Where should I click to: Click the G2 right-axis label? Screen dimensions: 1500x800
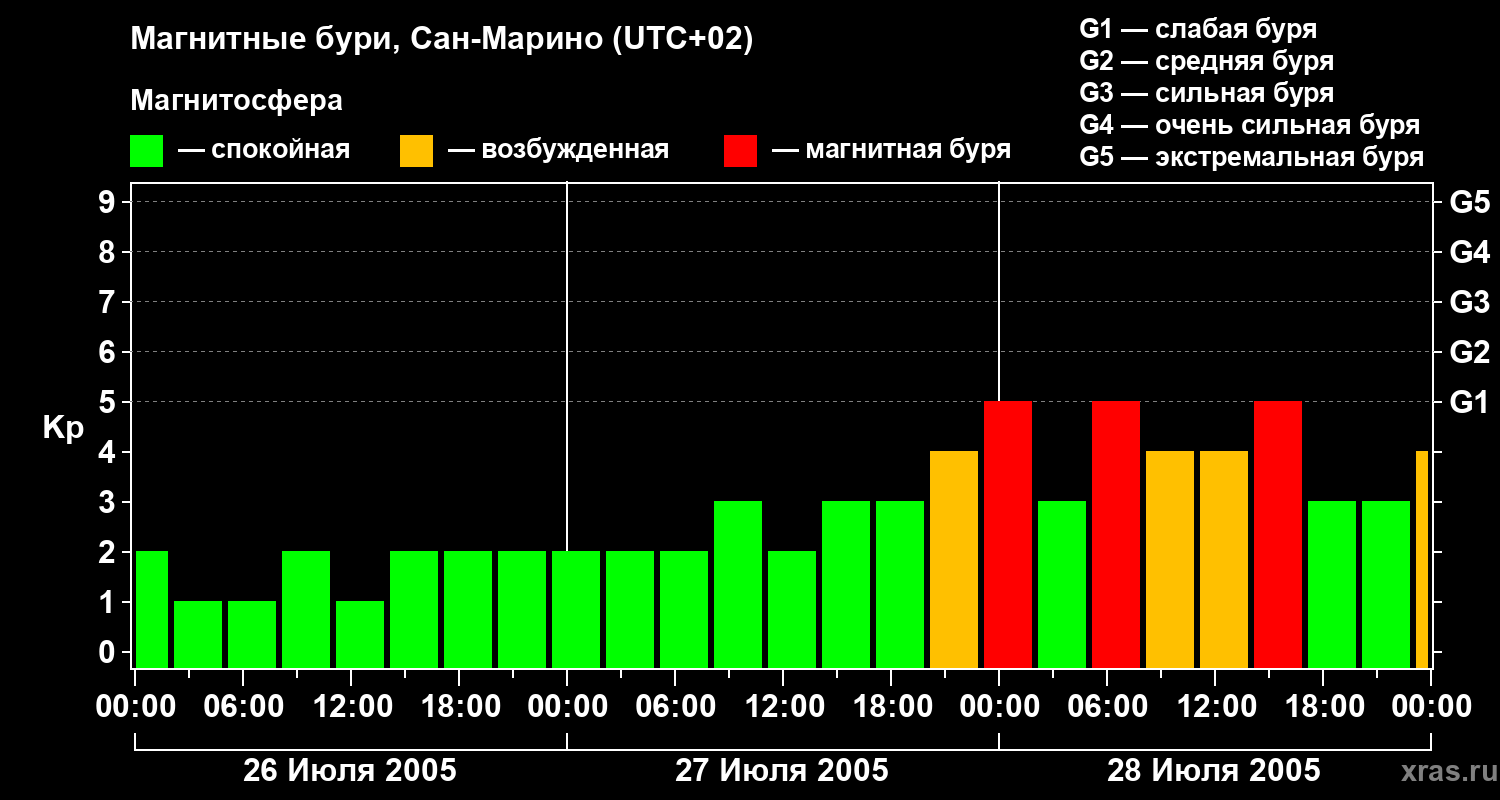pyautogui.click(x=1469, y=352)
